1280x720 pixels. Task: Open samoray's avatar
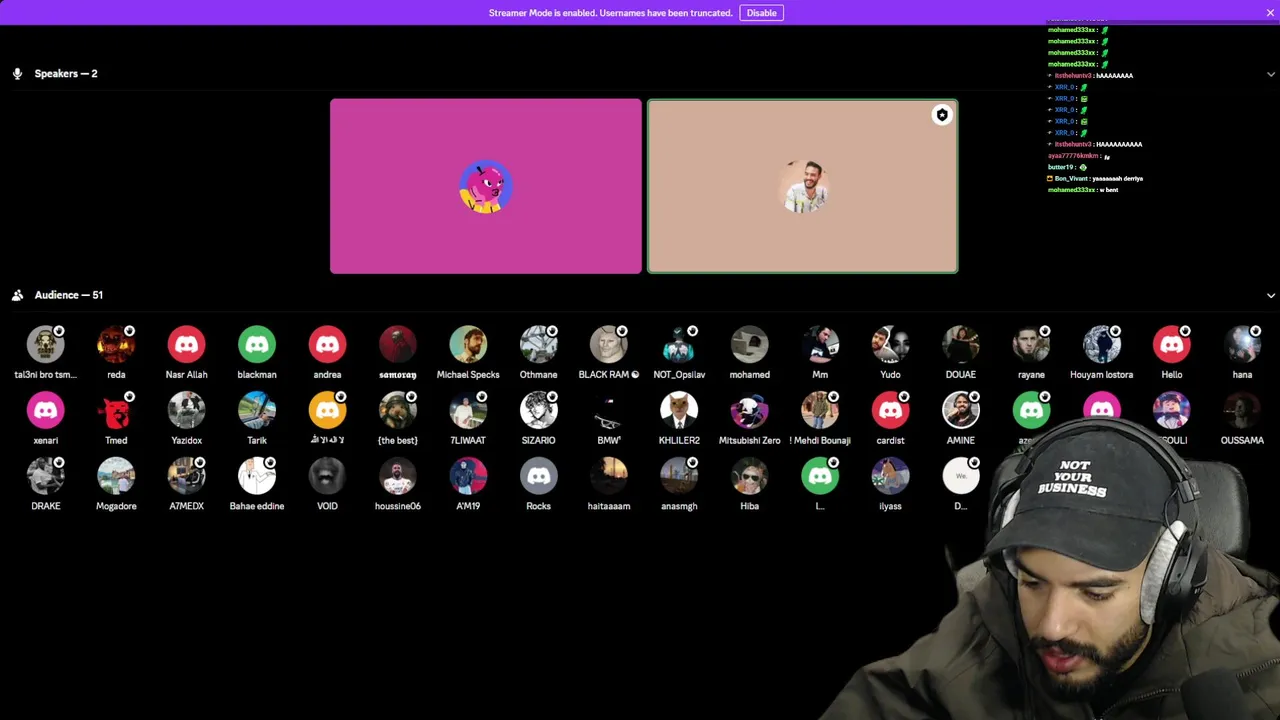click(x=397, y=345)
